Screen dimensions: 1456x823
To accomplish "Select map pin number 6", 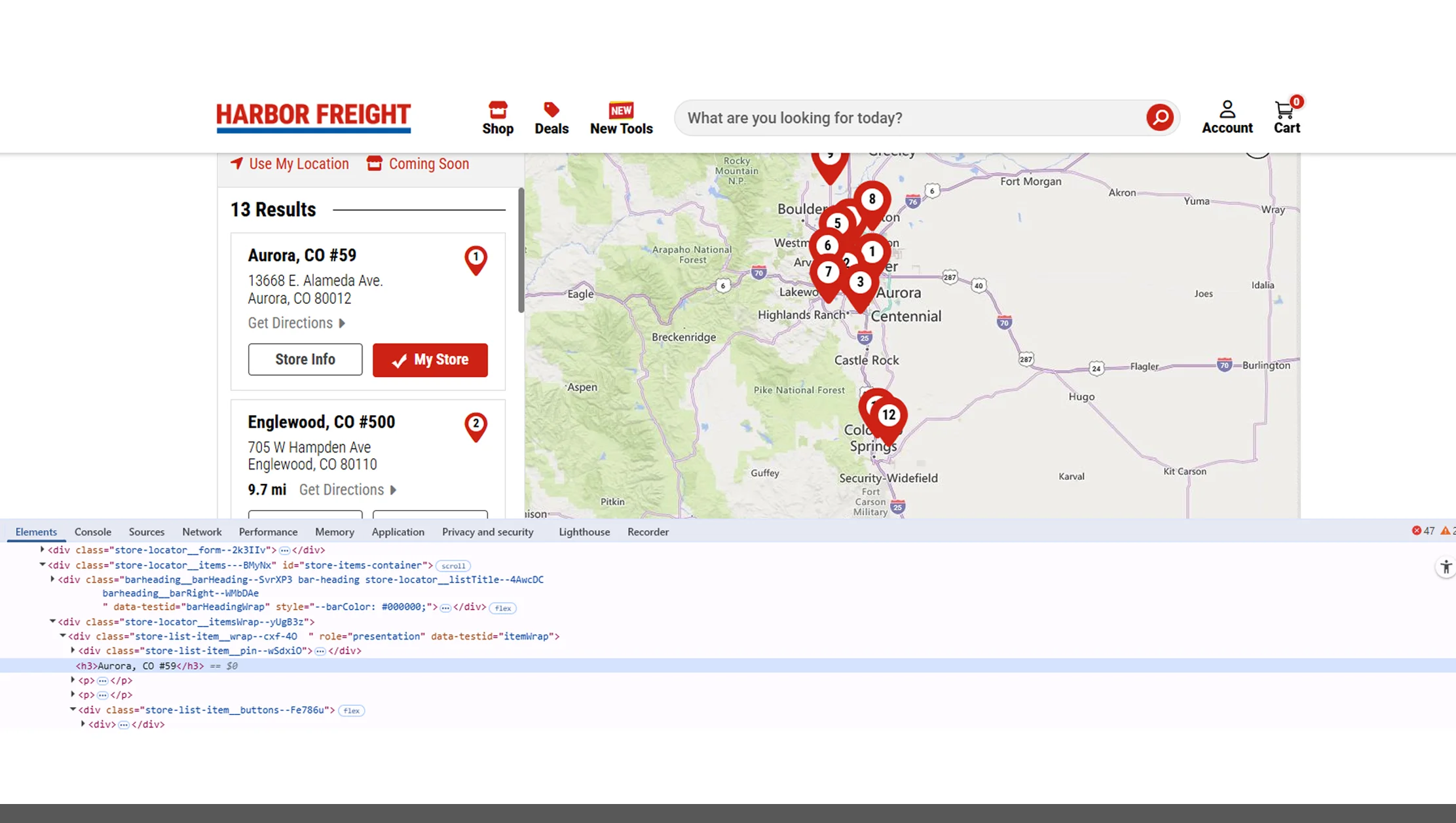I will click(827, 246).
